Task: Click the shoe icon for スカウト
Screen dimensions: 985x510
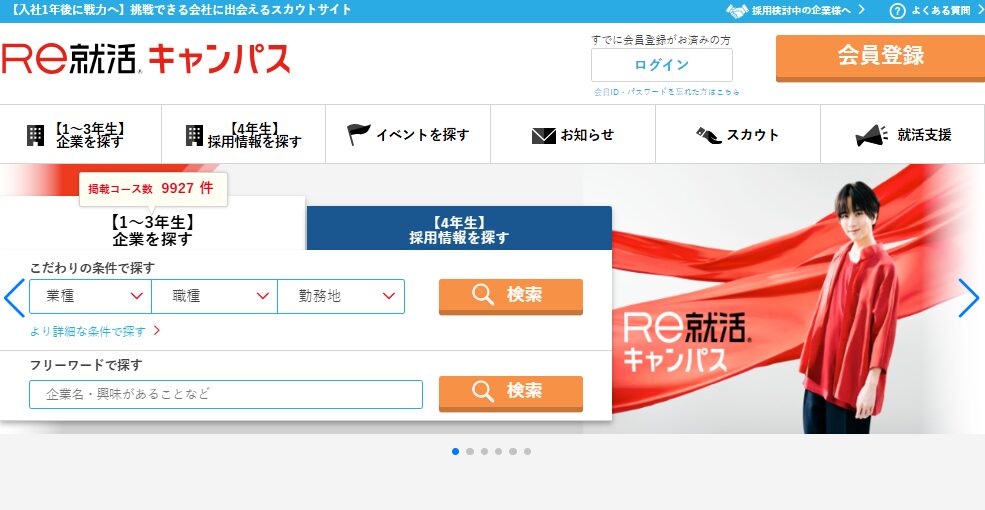Action: tap(709, 135)
